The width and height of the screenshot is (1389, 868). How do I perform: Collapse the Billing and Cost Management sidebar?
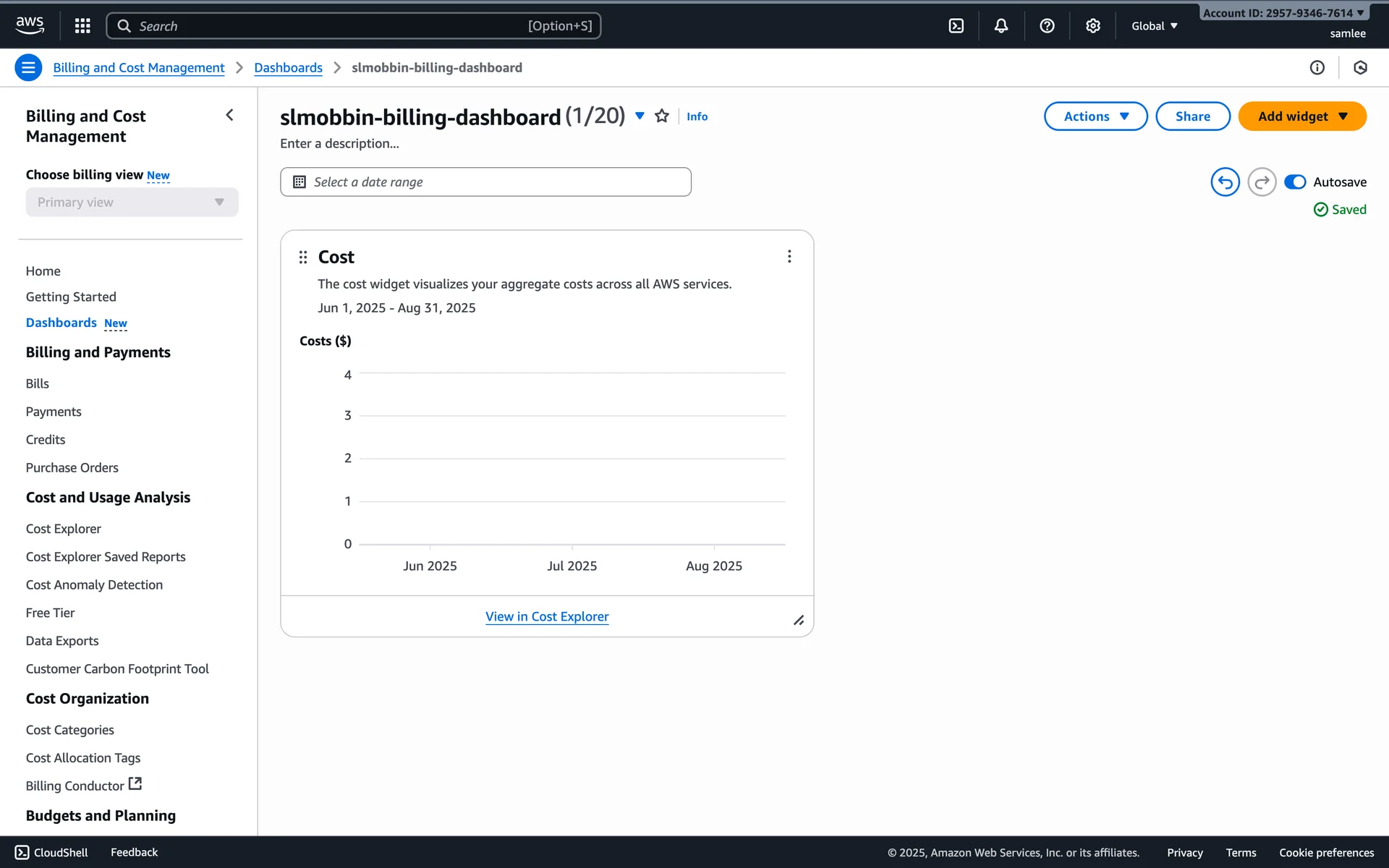coord(229,116)
